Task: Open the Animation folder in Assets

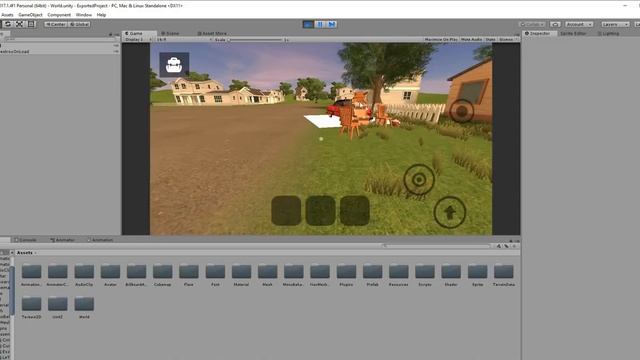Action: pos(31,275)
